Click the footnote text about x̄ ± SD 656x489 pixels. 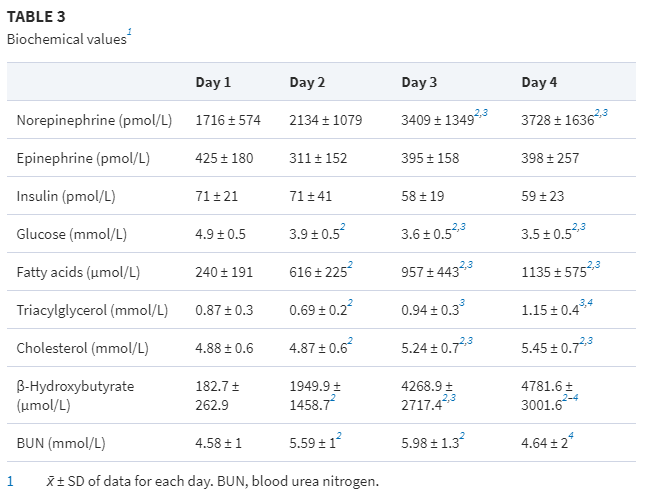pyautogui.click(x=213, y=481)
